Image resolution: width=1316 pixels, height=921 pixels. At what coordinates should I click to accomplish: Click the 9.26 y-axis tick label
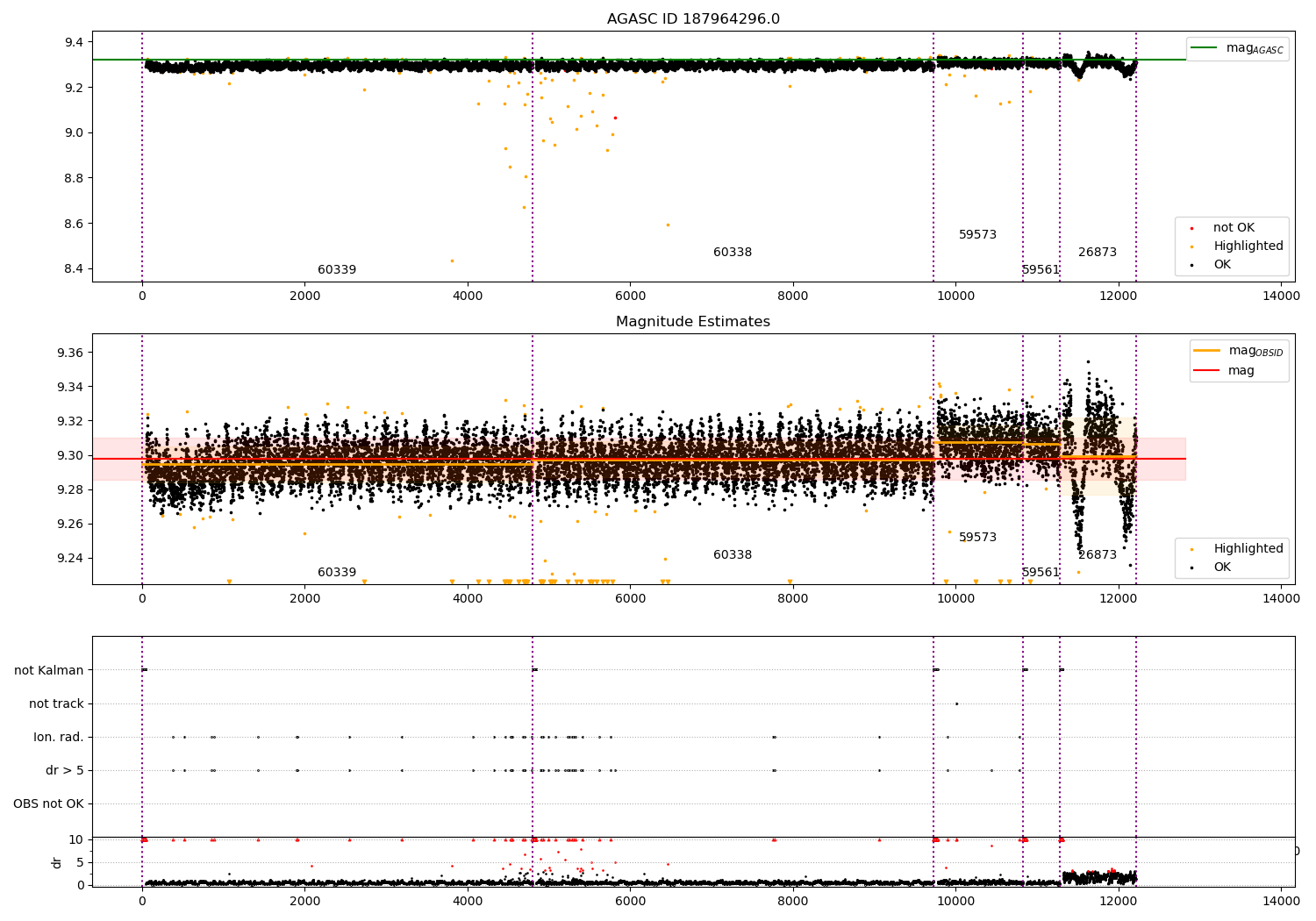pos(71,525)
